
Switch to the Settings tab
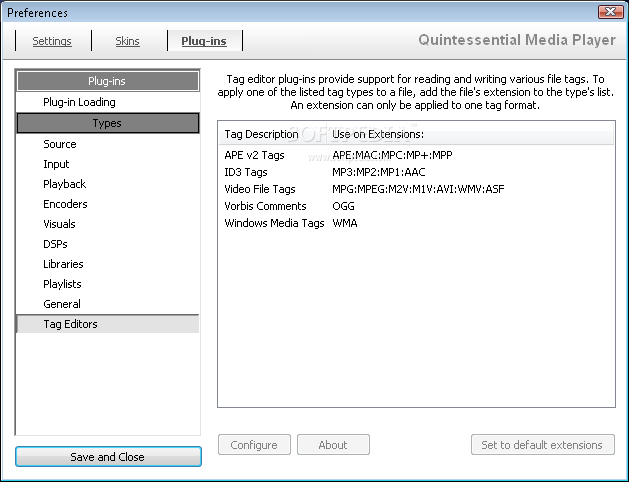52,41
